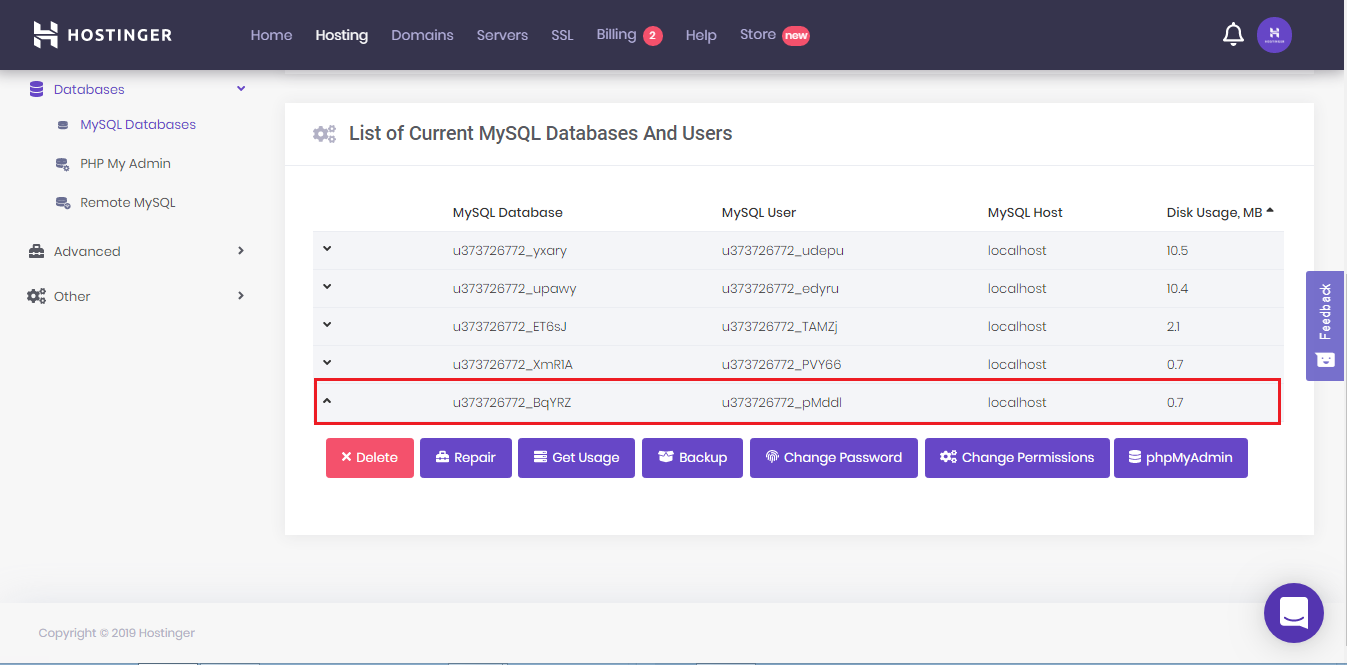Screen dimensions: 1347x665
Task: Open the notifications bell
Action: click(x=1233, y=35)
